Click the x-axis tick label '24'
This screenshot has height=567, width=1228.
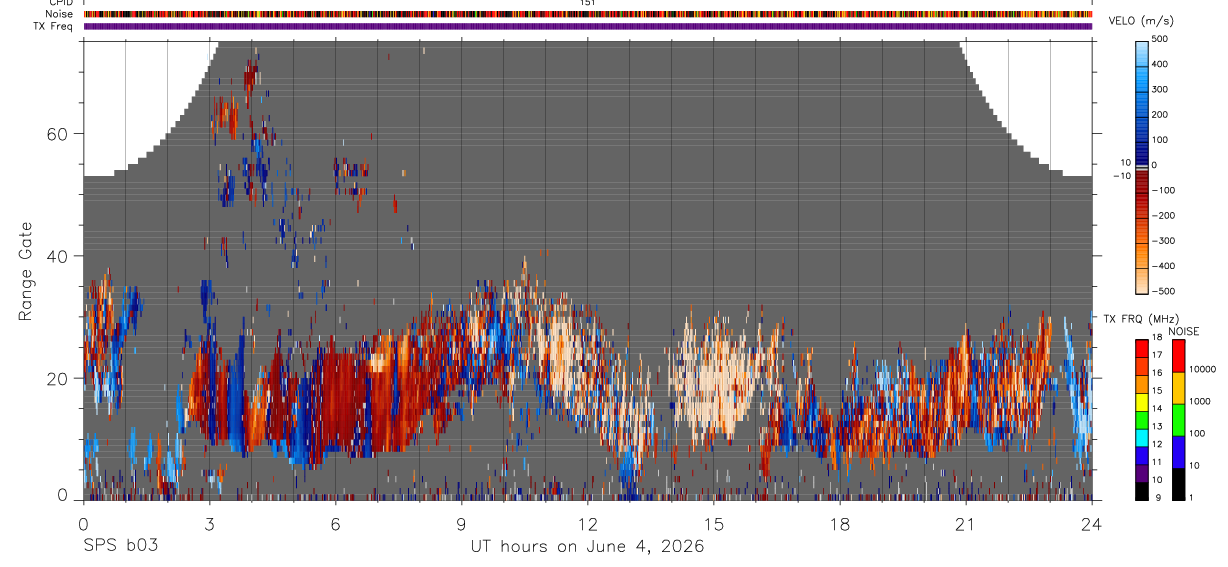1092,523
